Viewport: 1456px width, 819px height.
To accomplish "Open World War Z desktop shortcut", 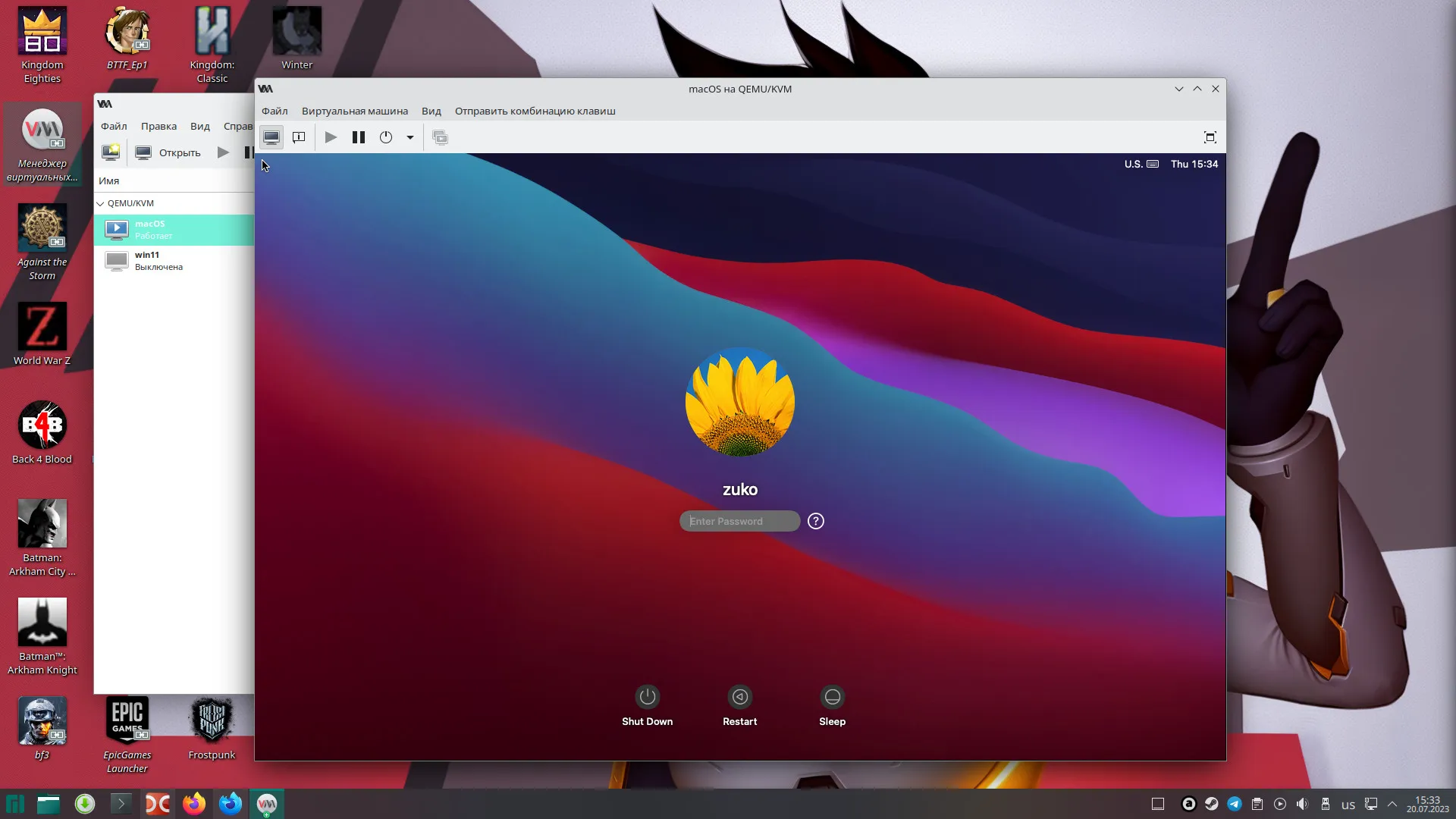I will (42, 334).
